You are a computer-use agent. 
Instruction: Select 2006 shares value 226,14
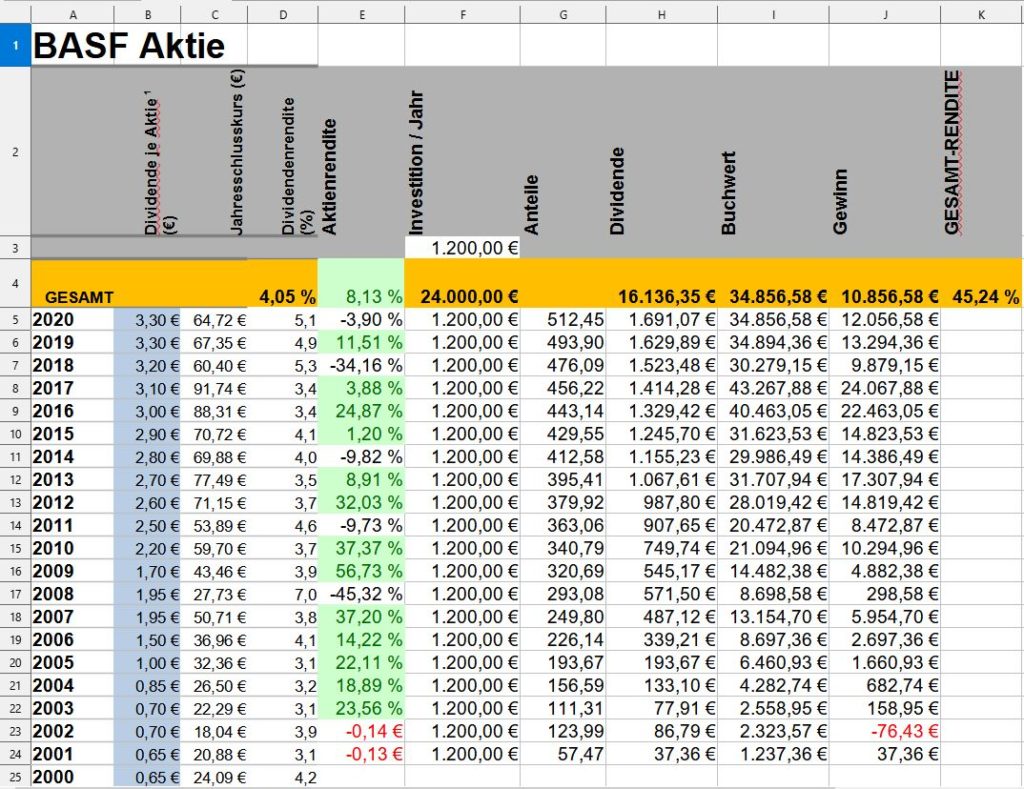point(563,639)
